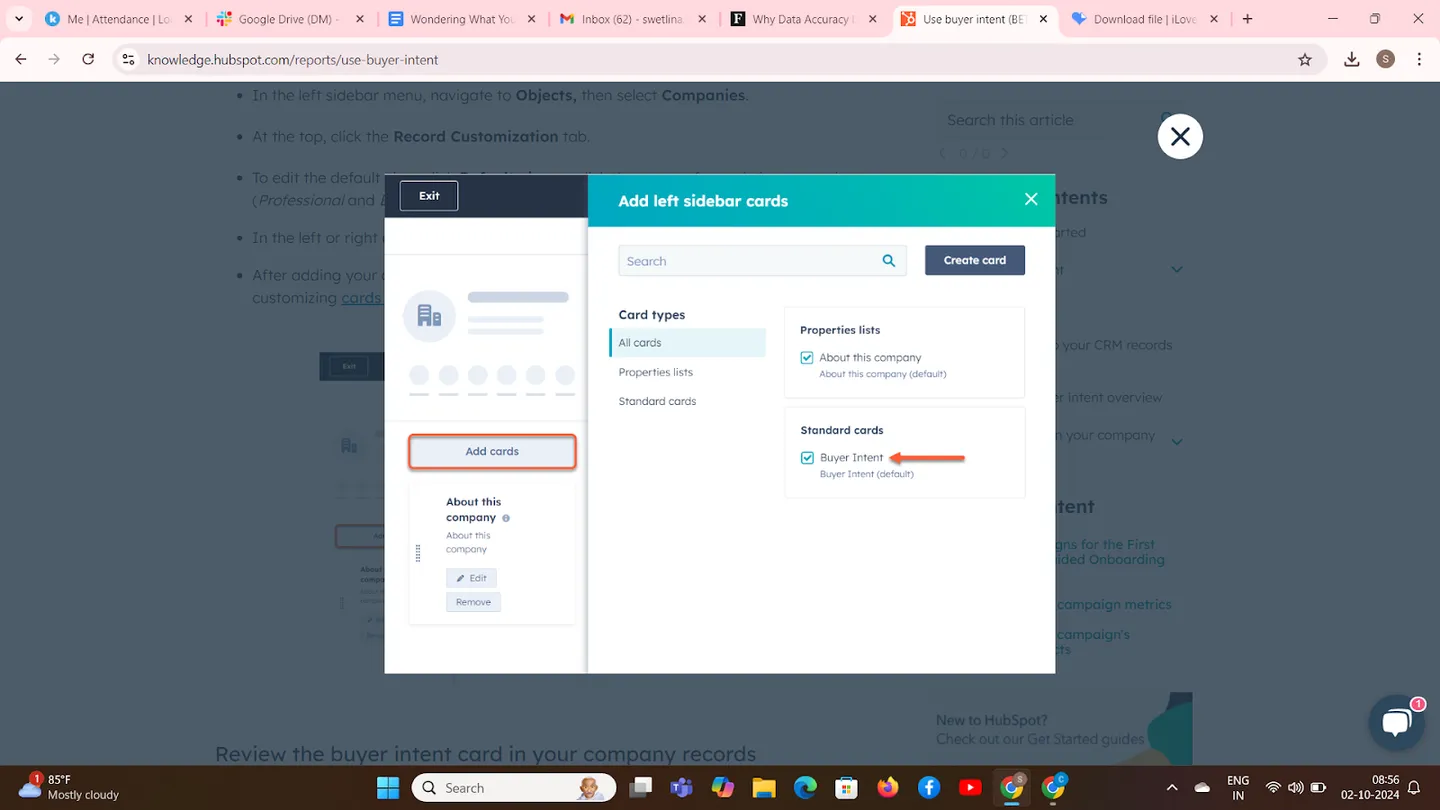Click the Create card button
This screenshot has width=1440, height=810.
975,260
